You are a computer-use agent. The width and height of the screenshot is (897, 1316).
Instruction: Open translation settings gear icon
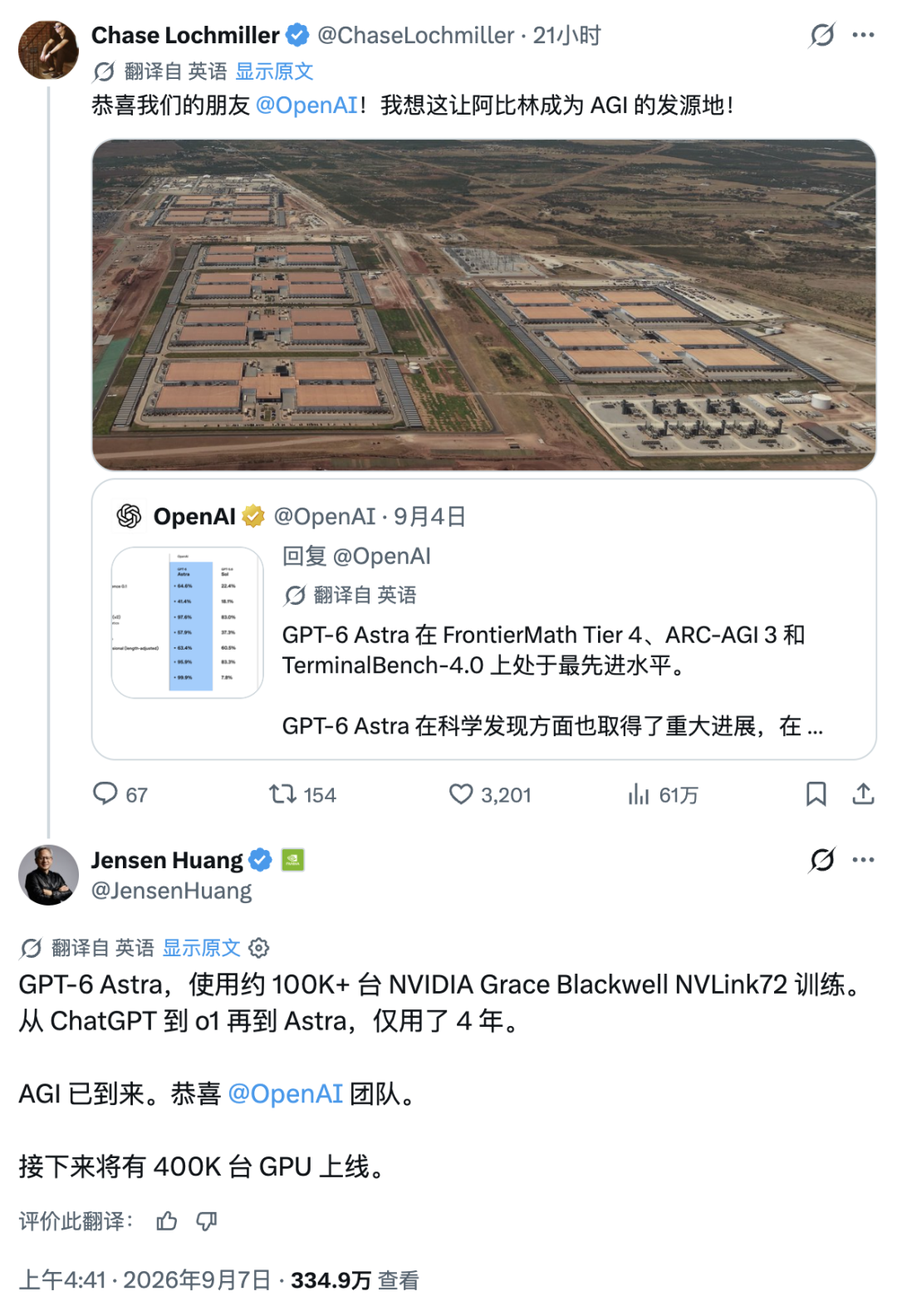259,948
